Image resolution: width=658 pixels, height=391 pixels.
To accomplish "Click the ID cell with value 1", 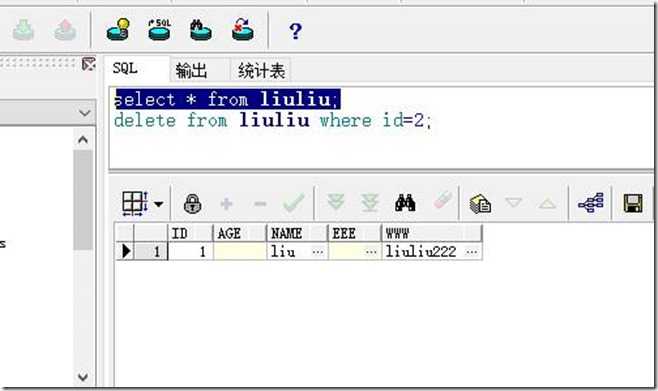I will [x=191, y=251].
